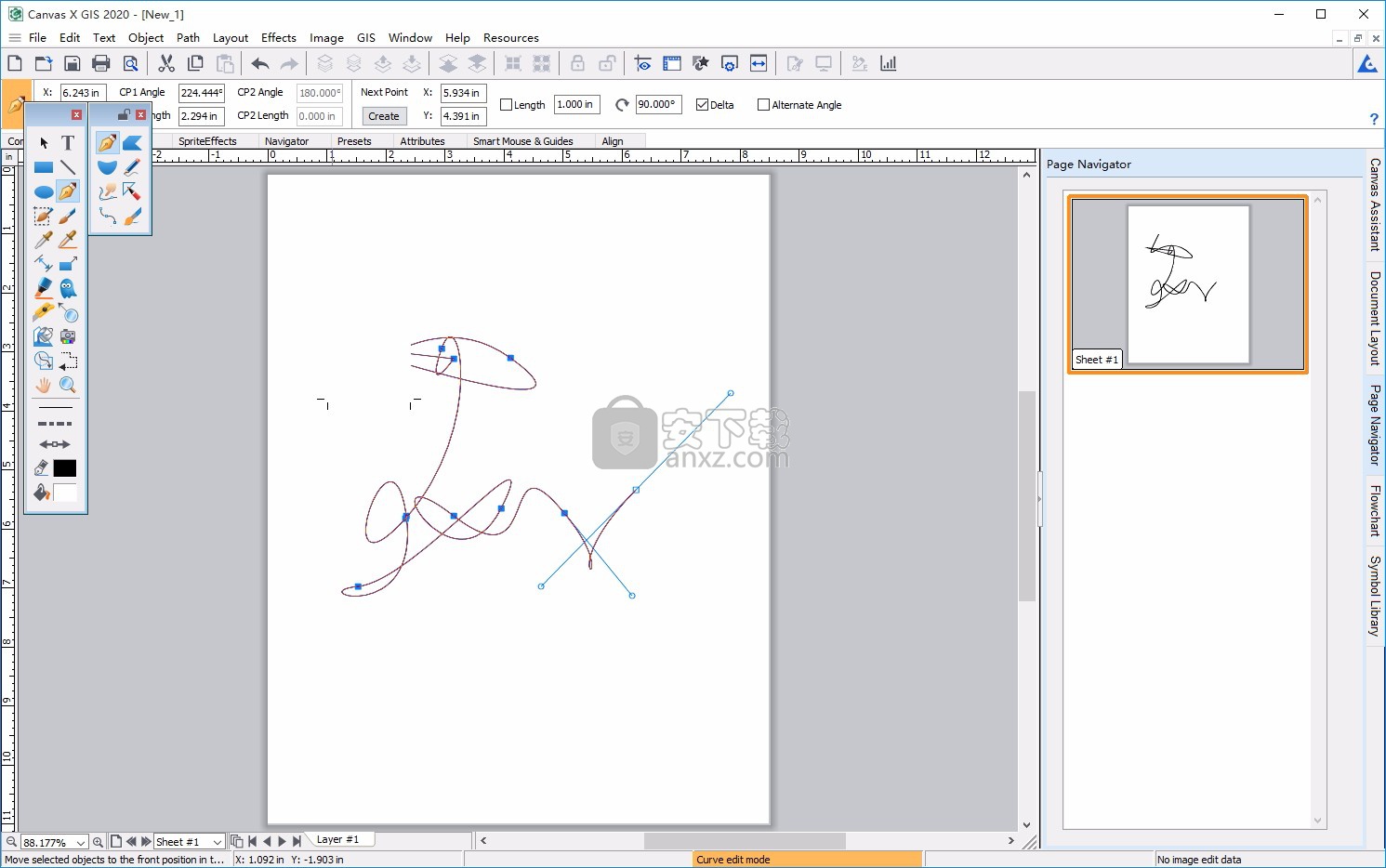Switch to the Smart Mouse & Guides tab

coord(522,141)
